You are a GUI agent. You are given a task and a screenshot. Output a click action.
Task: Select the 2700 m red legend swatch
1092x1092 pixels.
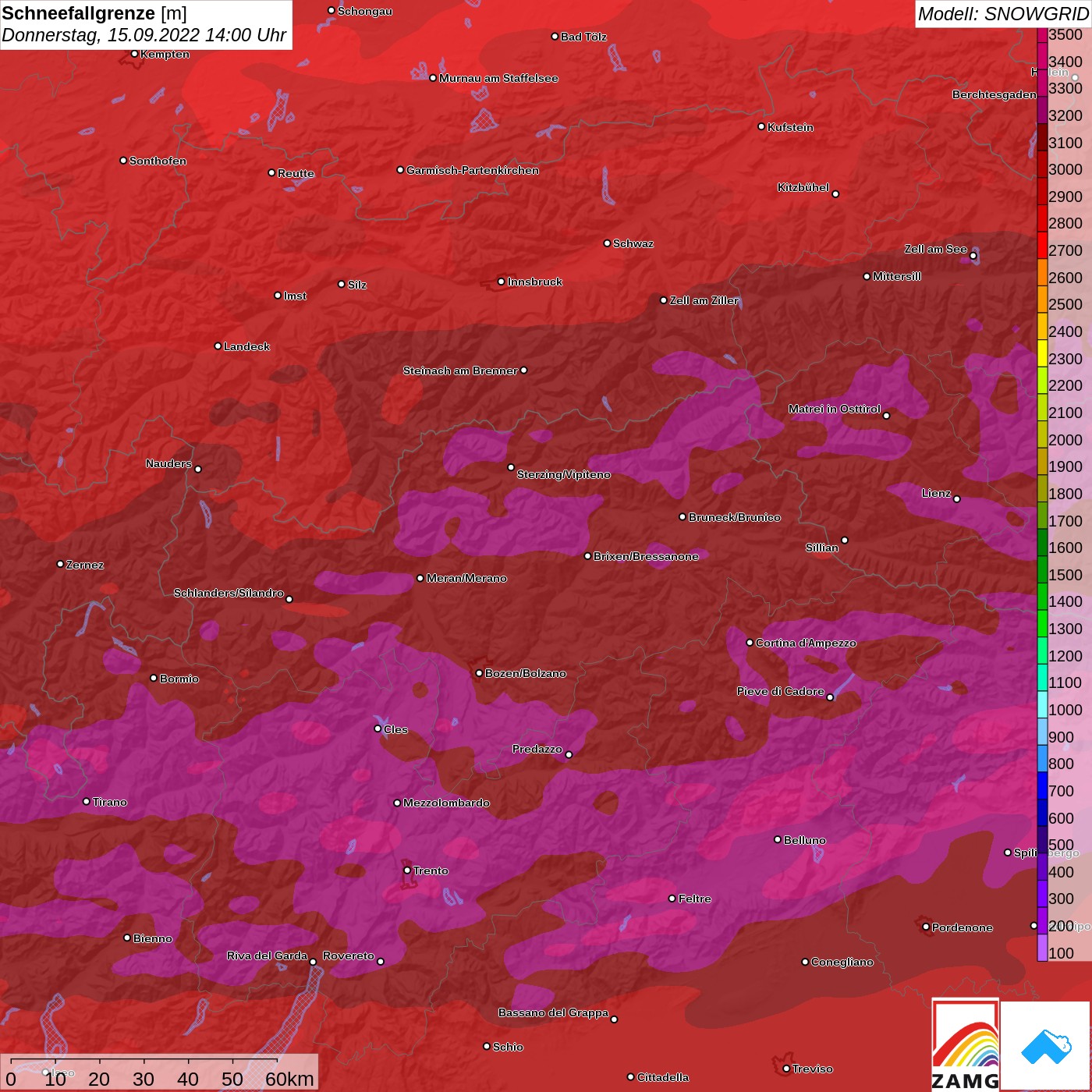(x=1042, y=245)
